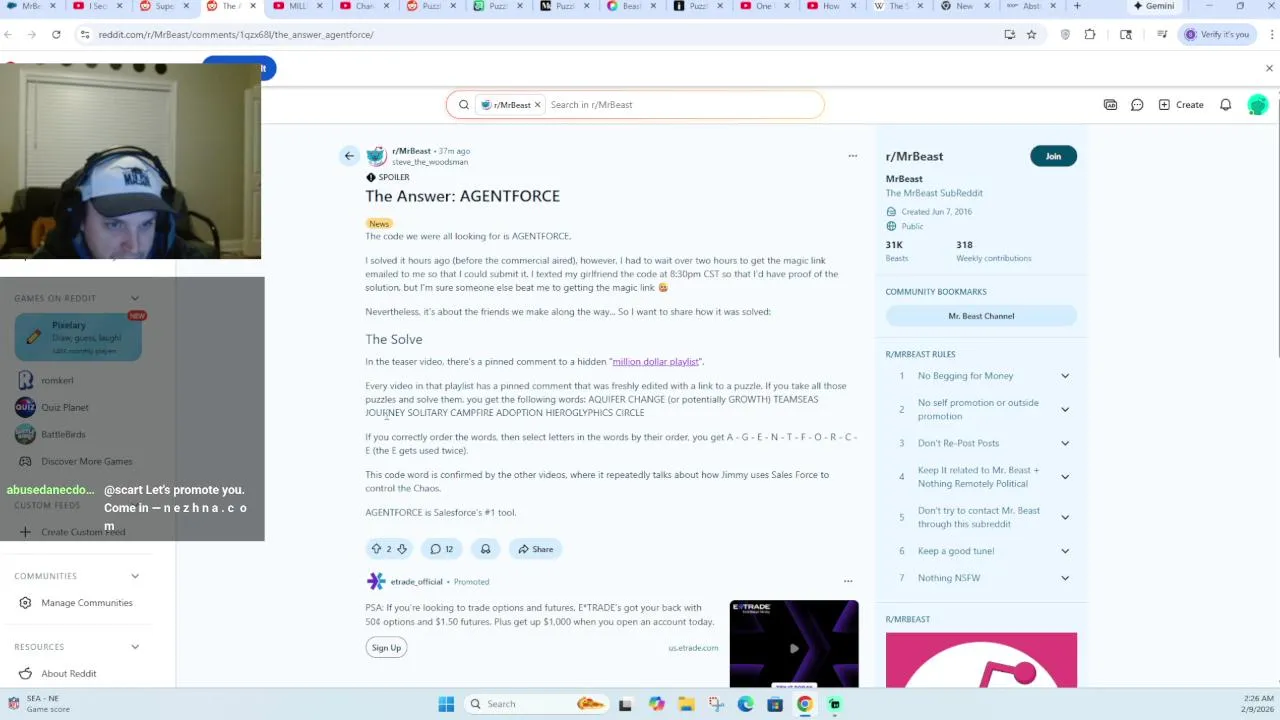1280x720 pixels.
Task: Open Pixelary game card
Action: coord(78,337)
